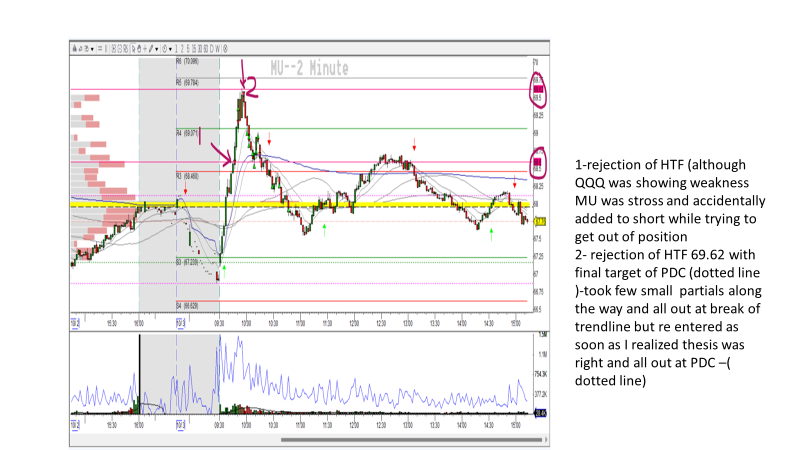Switch chart to 15 minute timeframe
The image size is (800, 450).
coord(193,49)
